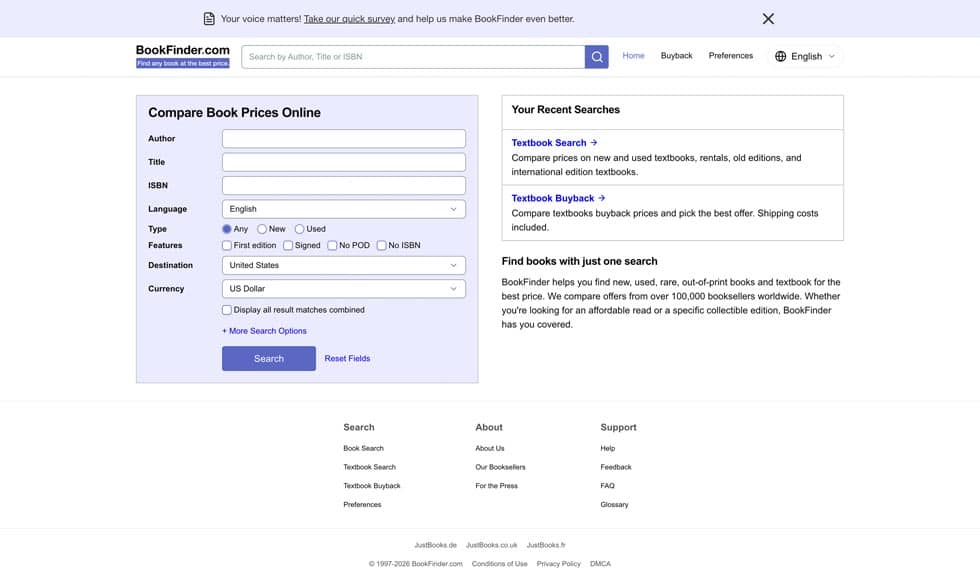This screenshot has height=570, width=980.
Task: Click the BookFinder.com logo
Action: point(182,56)
